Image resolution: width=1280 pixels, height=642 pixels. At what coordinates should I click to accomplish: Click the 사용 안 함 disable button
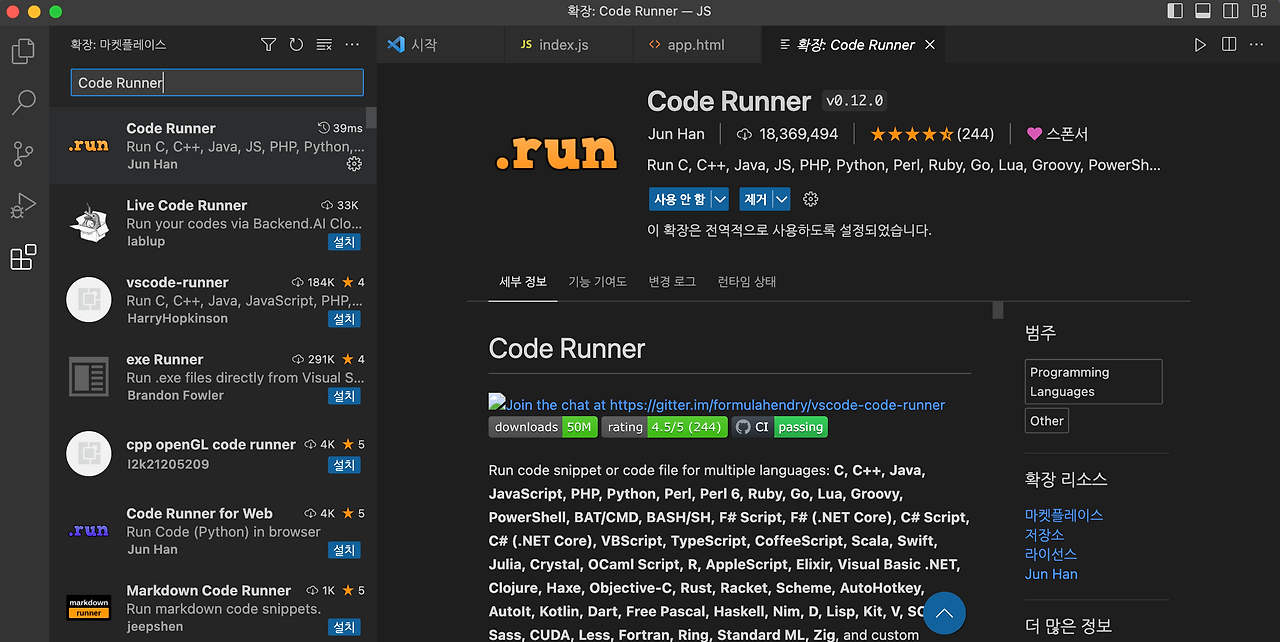pos(679,199)
